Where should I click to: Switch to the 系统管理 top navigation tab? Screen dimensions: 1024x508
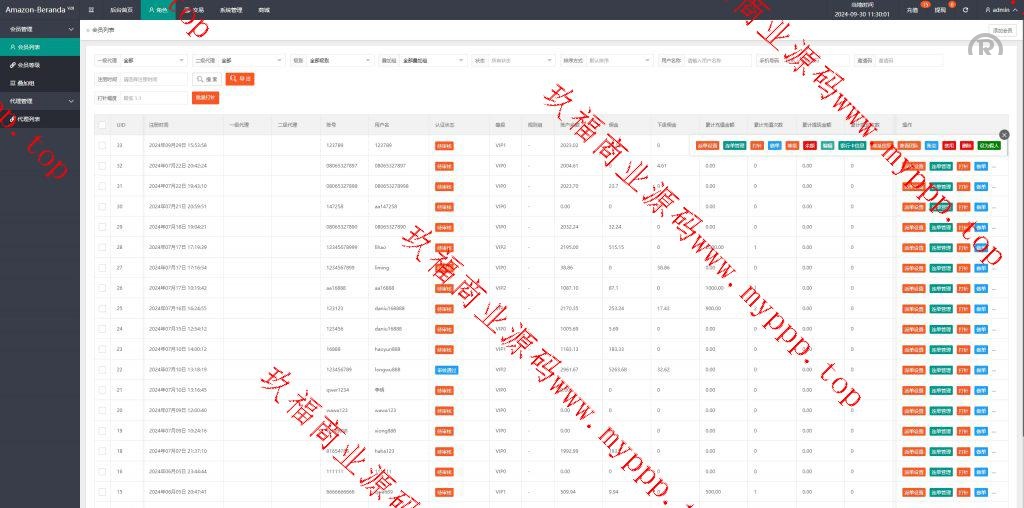tap(231, 9)
